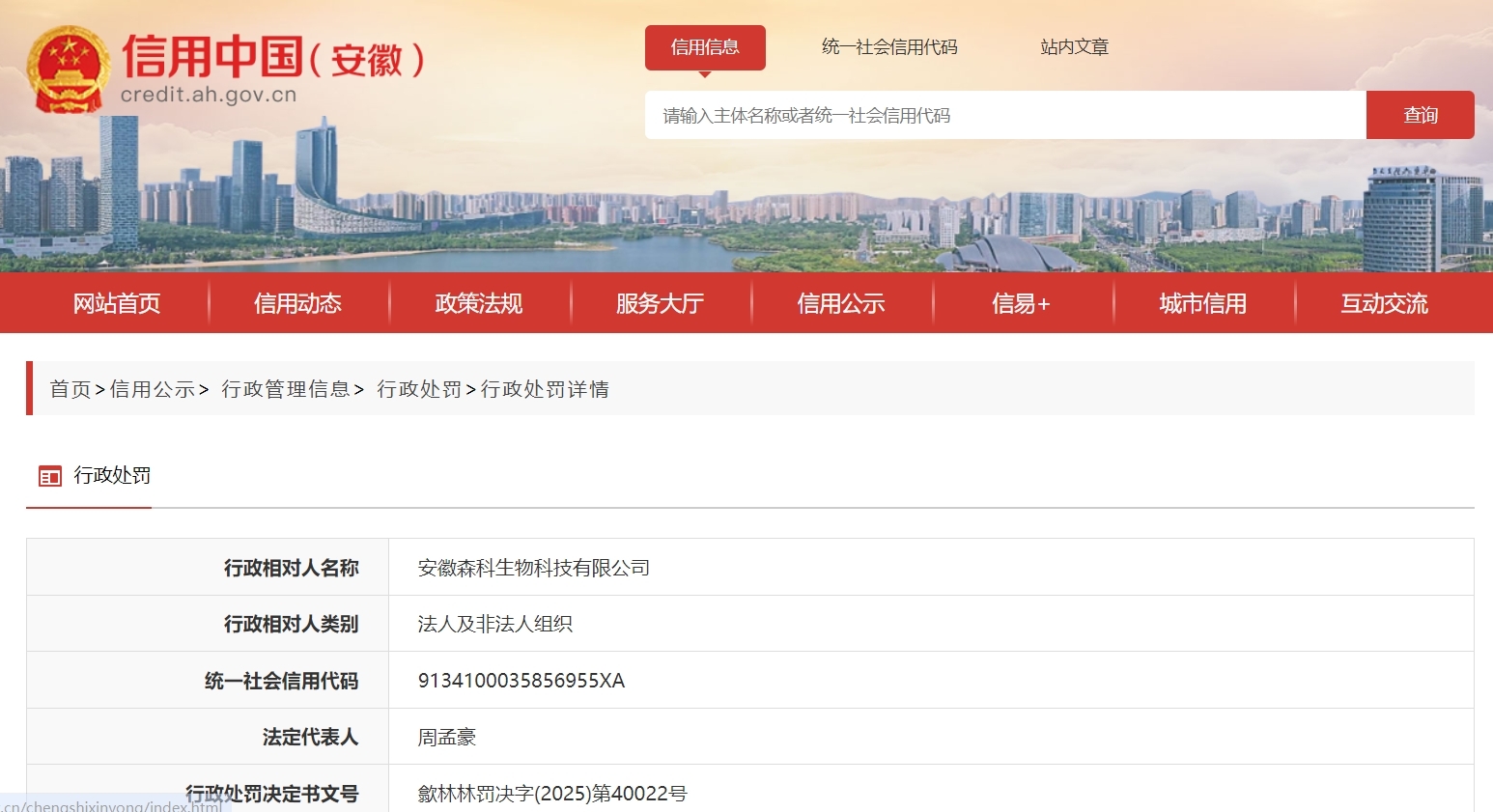The image size is (1493, 812).
Task: Open 信用公示 in the navigation bar
Action: click(841, 303)
